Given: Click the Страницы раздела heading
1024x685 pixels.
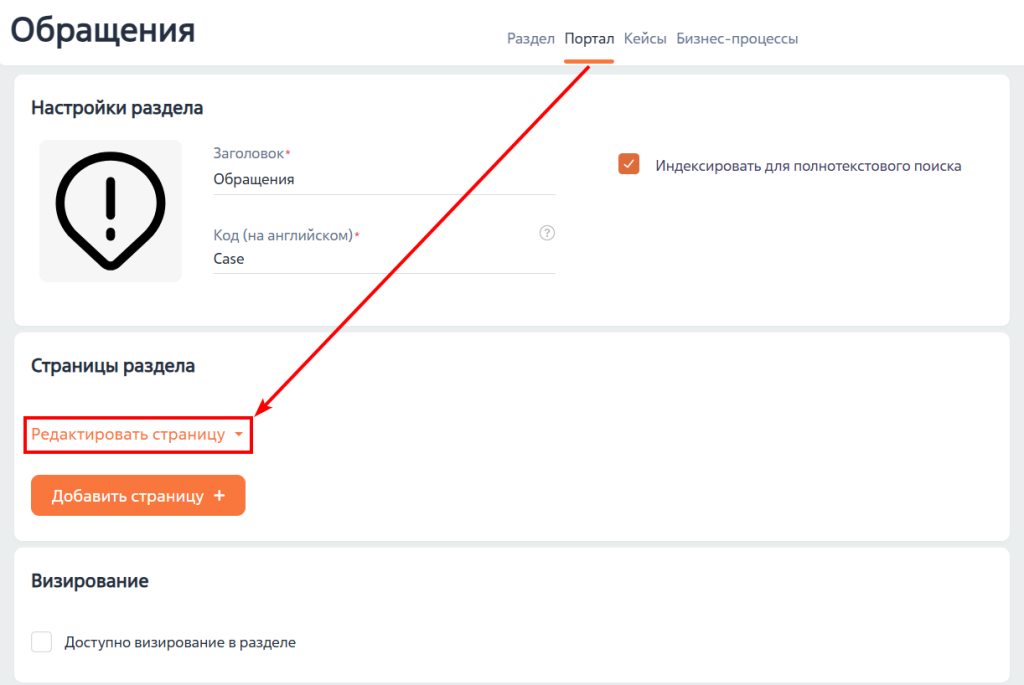Looking at the screenshot, I should point(112,366).
